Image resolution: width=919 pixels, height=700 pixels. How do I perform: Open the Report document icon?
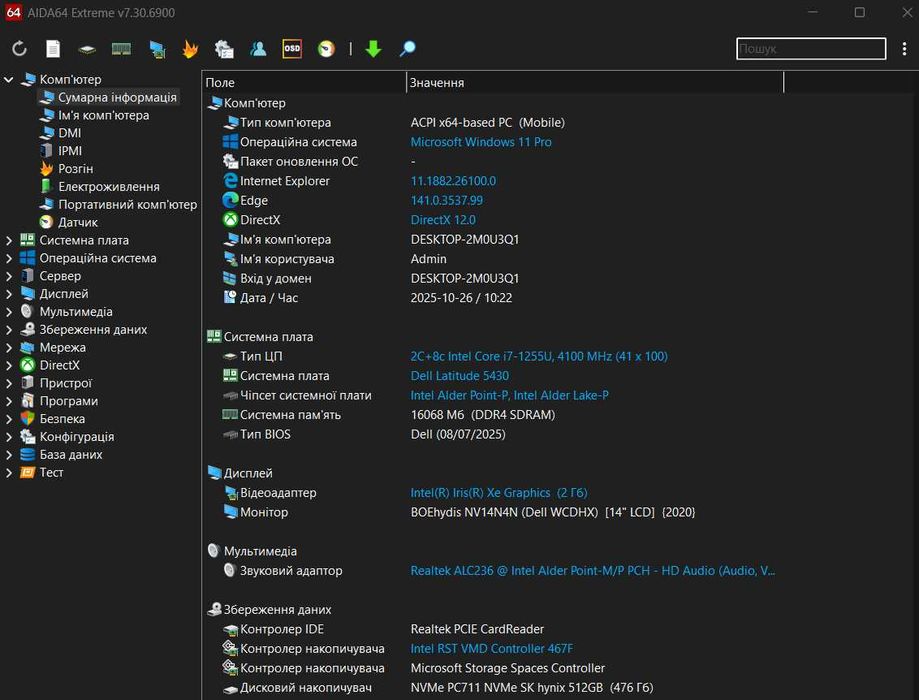[x=53, y=49]
